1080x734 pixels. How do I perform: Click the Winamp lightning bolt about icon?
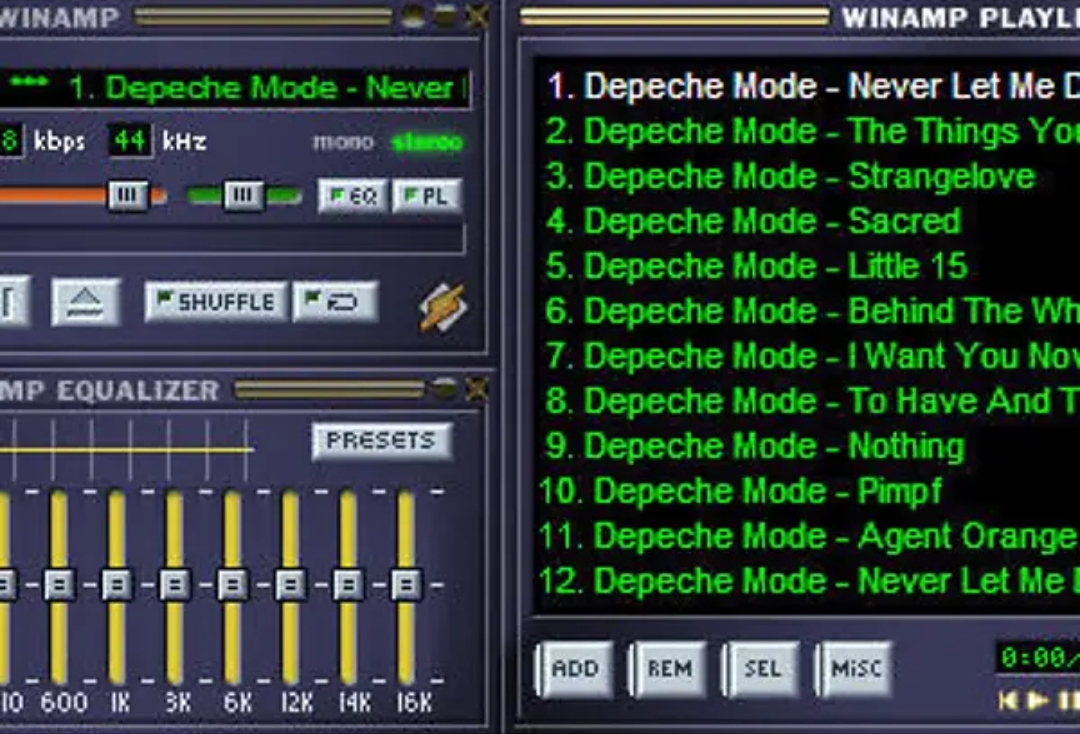click(443, 307)
